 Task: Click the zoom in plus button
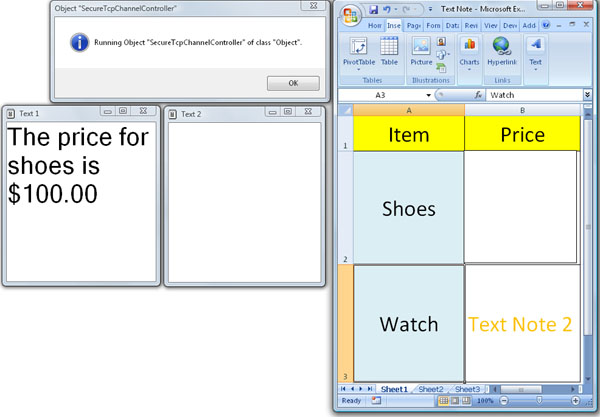(574, 401)
